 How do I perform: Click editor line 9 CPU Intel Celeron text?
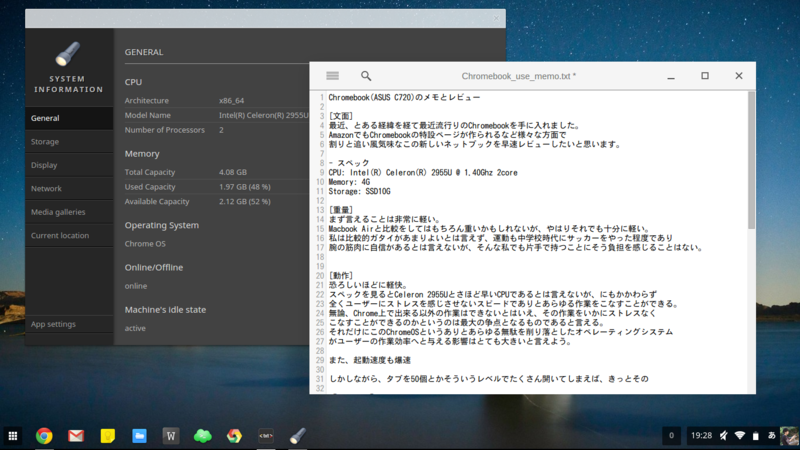point(423,172)
